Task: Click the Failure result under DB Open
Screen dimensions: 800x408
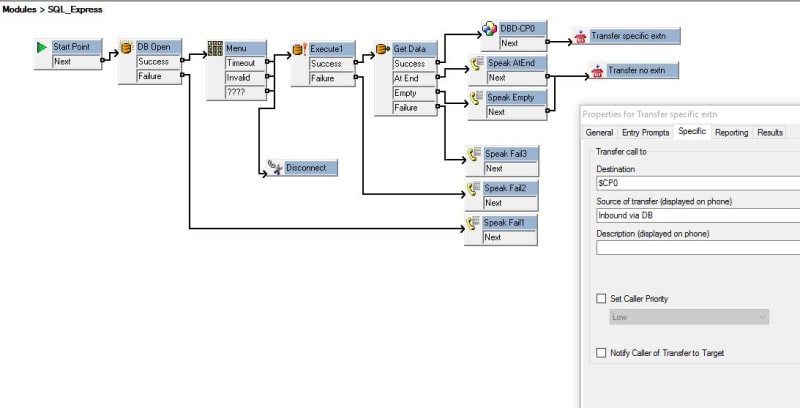Action: (158, 76)
